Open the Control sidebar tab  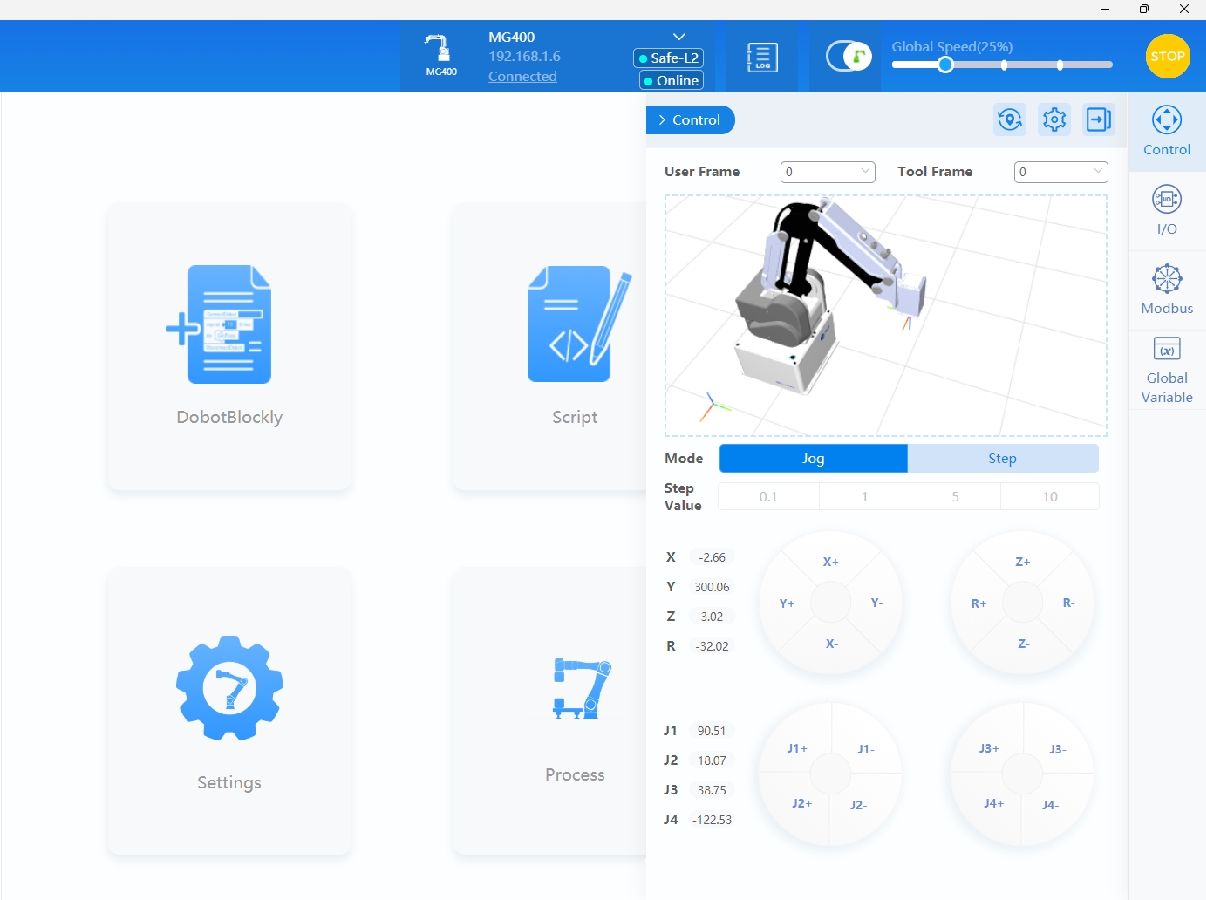(1167, 131)
